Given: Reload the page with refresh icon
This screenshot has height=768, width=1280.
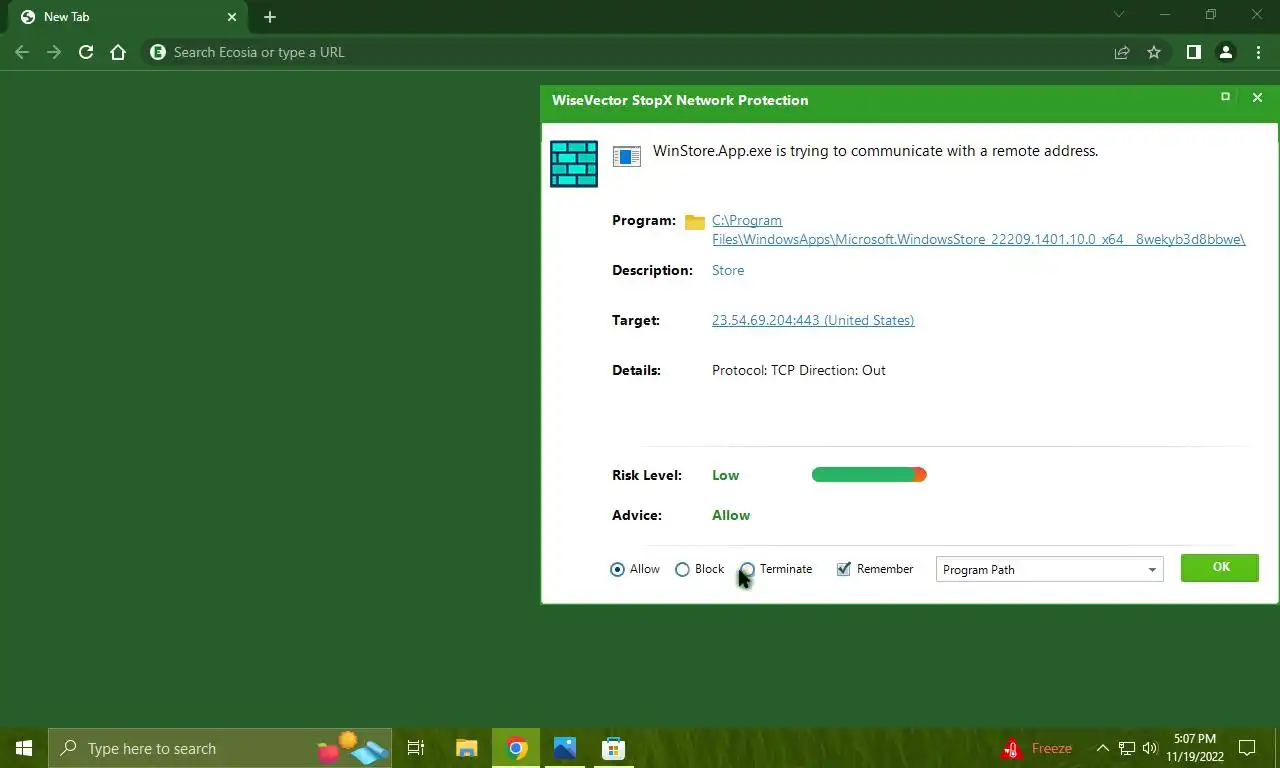Looking at the screenshot, I should pos(86,52).
